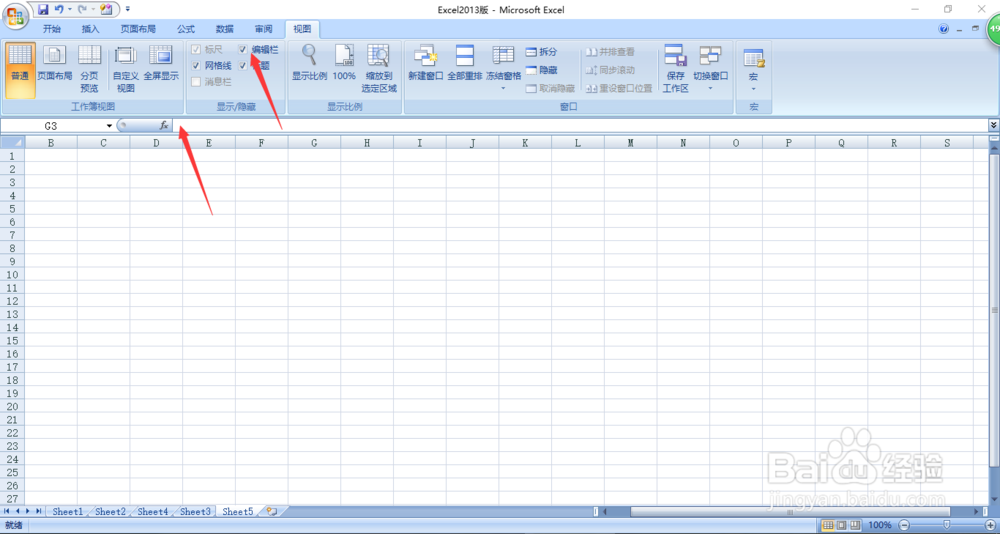Expand the 冻结窗格 freeze panes dropdown
The width and height of the screenshot is (1000, 534).
(x=503, y=88)
